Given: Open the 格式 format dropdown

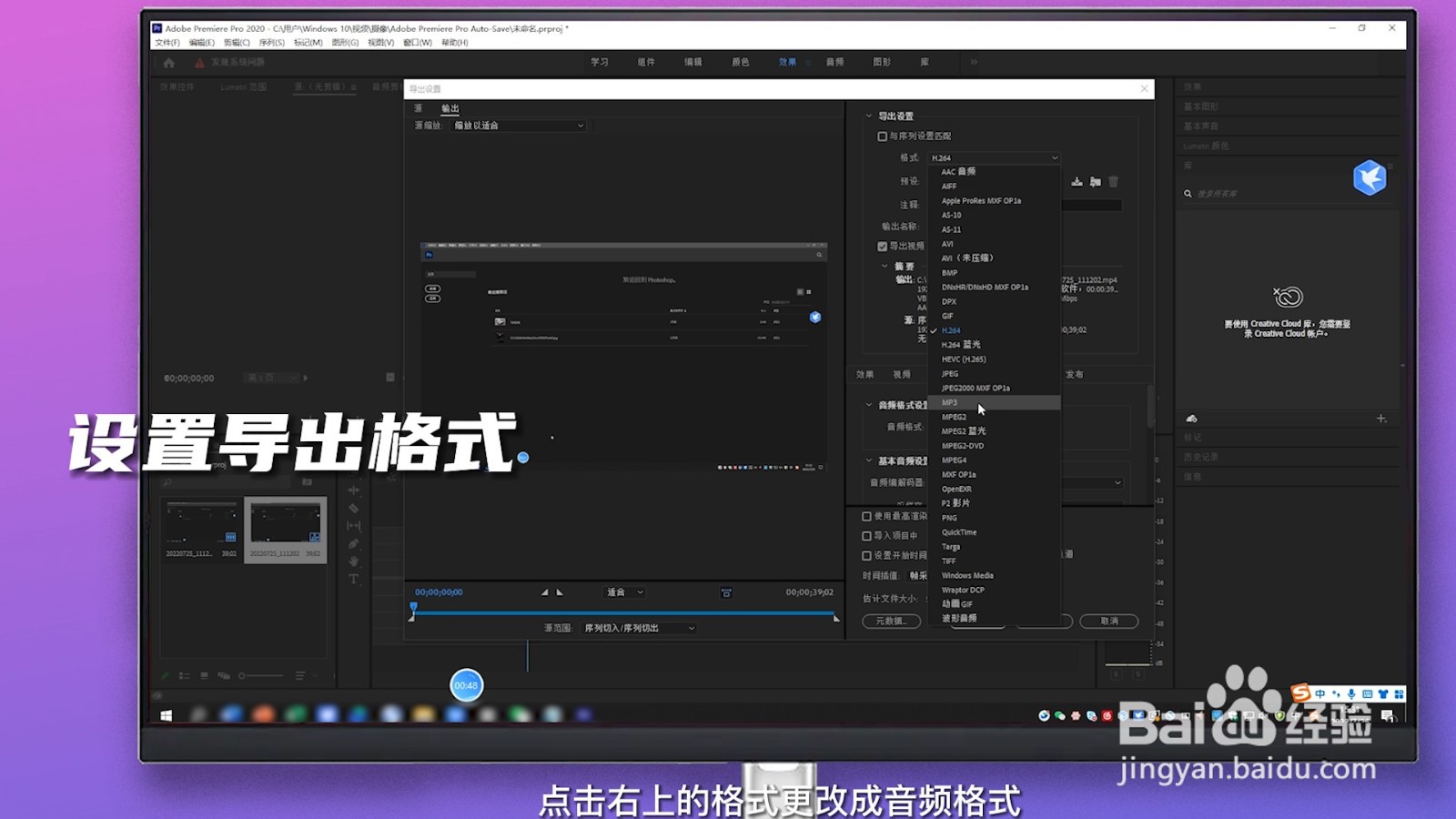Looking at the screenshot, I should point(994,157).
